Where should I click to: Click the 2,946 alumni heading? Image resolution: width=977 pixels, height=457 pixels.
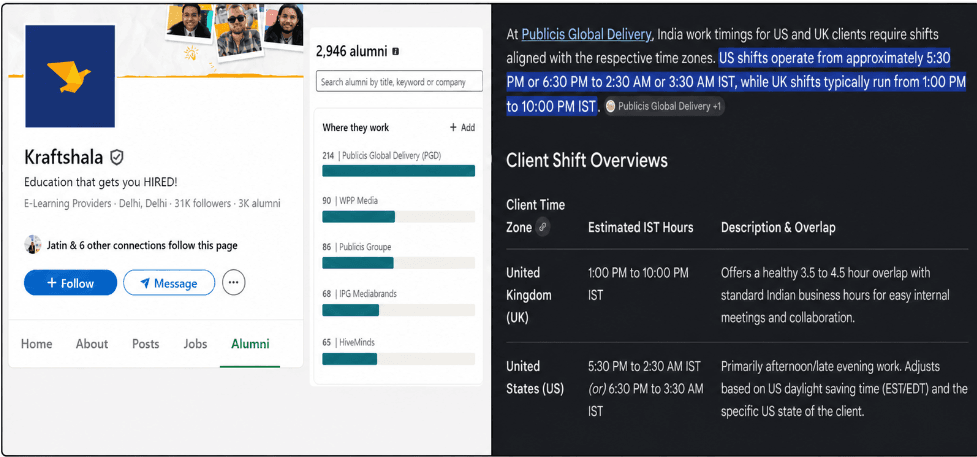tap(351, 52)
